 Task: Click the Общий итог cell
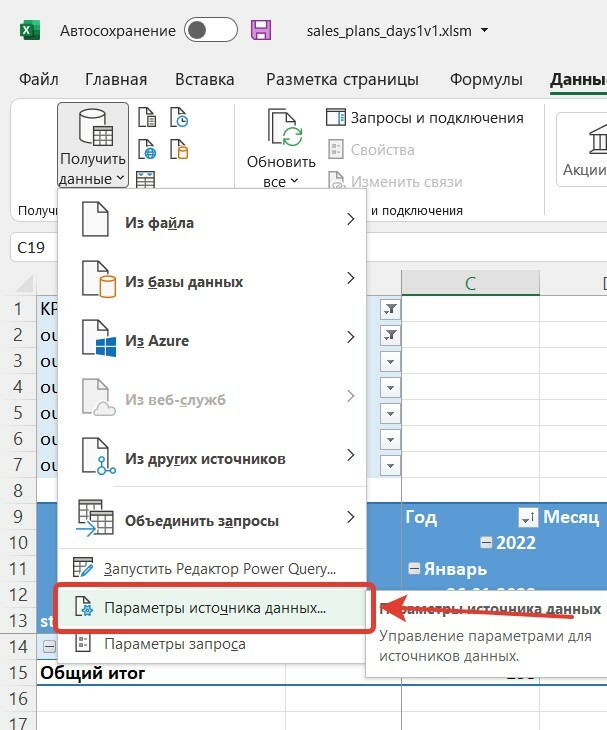click(161, 673)
